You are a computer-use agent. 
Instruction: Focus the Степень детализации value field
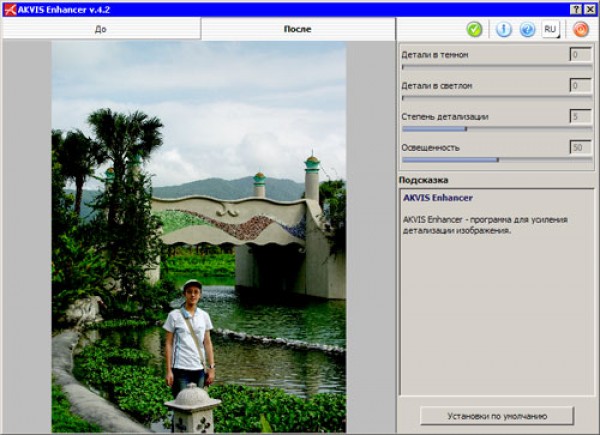(x=580, y=116)
